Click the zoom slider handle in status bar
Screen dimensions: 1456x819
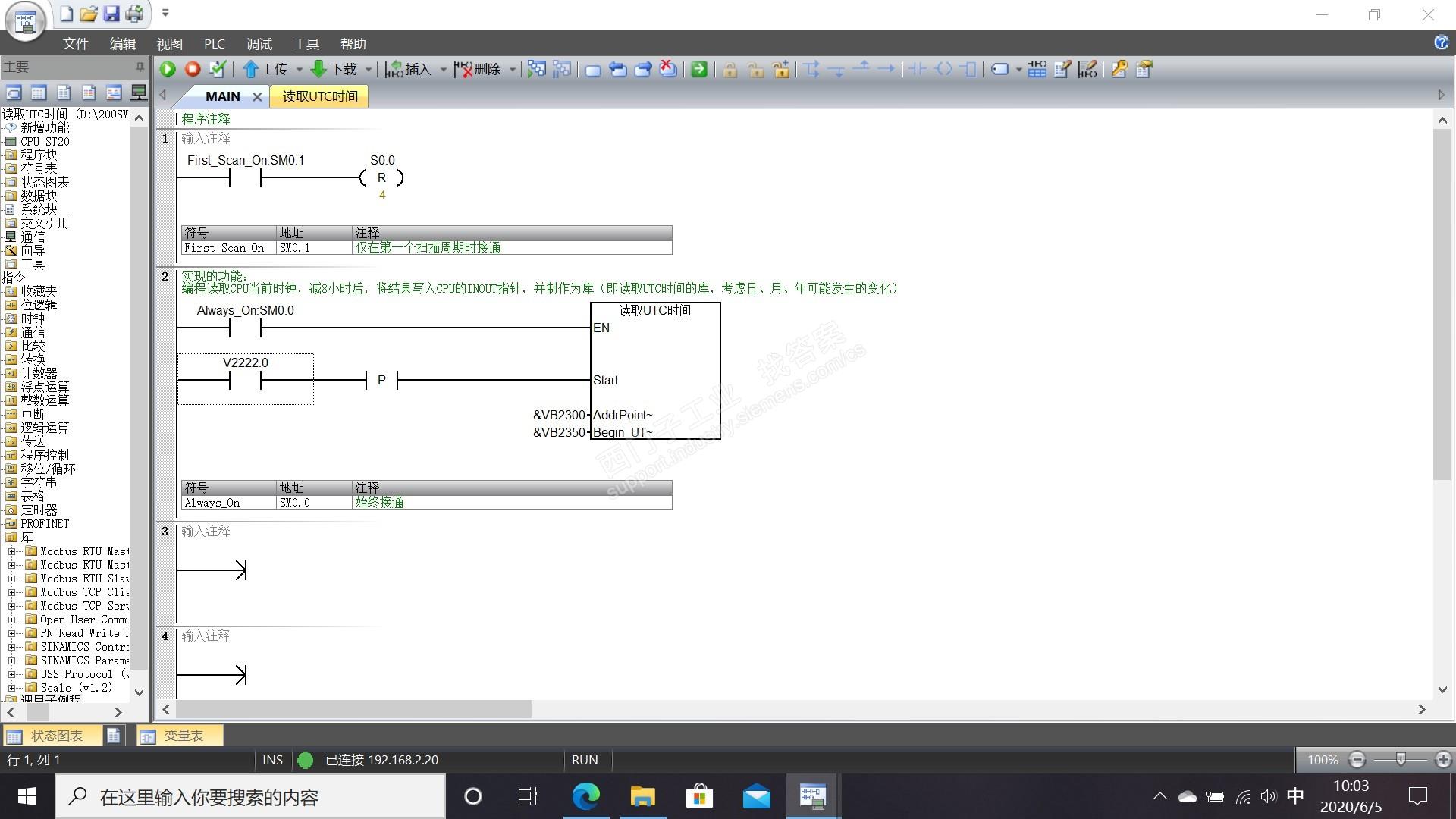[x=1401, y=759]
